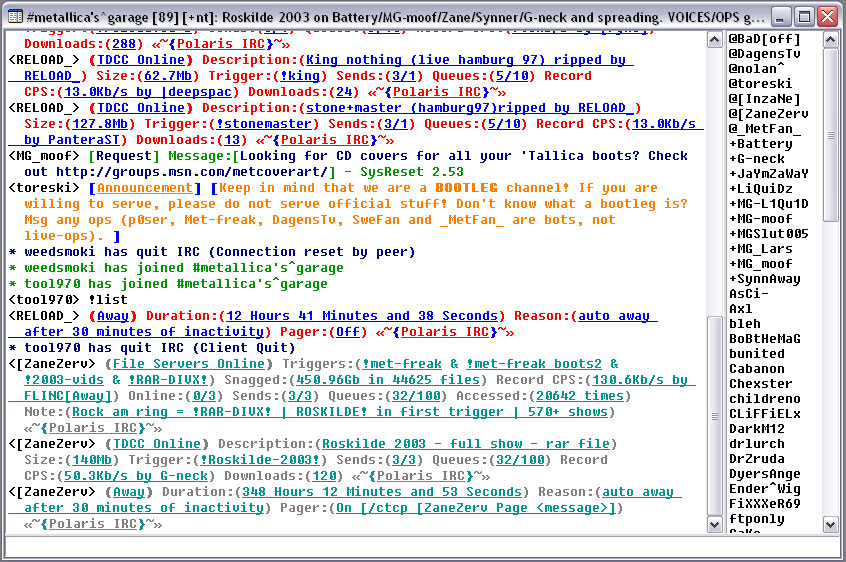The height and width of the screenshot is (562, 846).
Task: Click '12 Hours 41 Minutes and 38 Seconds' text
Action: [361, 316]
